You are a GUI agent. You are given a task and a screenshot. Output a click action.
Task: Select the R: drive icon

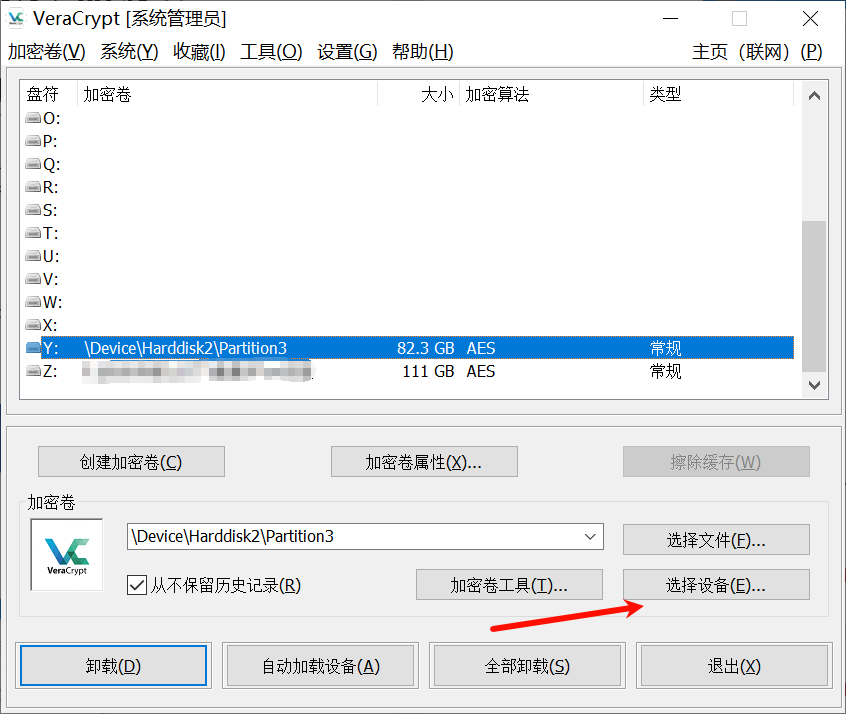pyautogui.click(x=33, y=187)
